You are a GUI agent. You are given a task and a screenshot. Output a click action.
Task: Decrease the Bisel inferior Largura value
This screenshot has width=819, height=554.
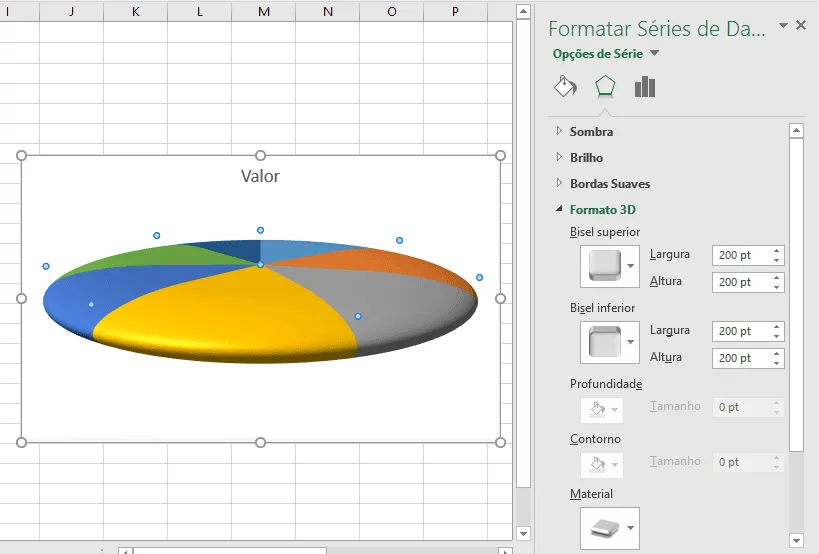click(777, 336)
